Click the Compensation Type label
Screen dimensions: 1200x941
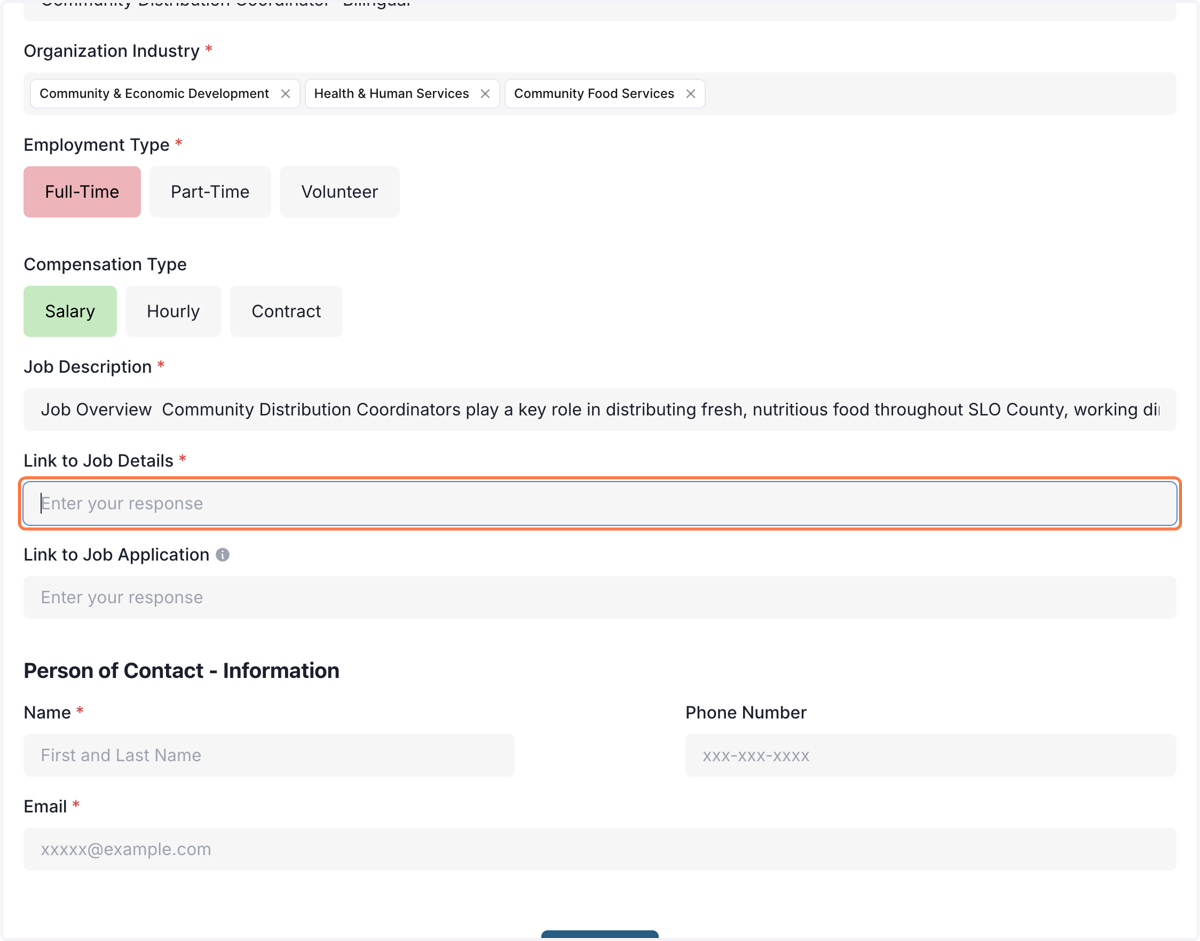point(105,265)
